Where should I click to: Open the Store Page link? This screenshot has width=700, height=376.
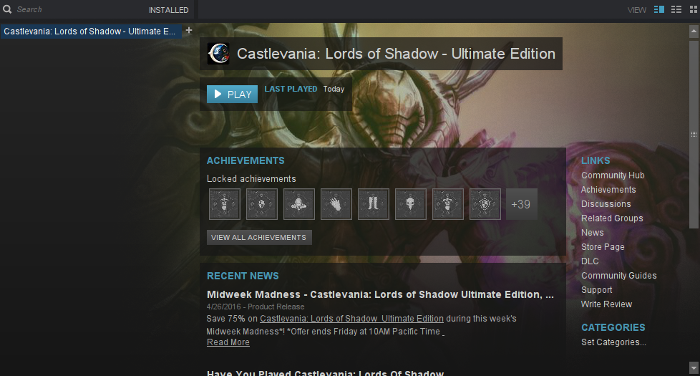click(603, 247)
